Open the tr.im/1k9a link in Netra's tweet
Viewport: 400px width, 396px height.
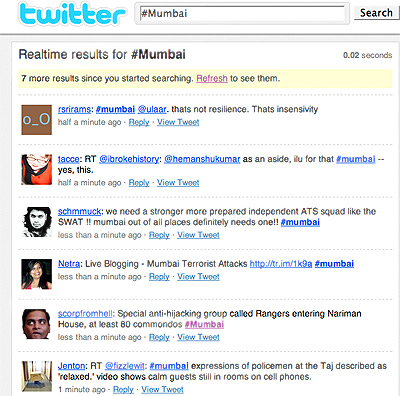point(281,264)
